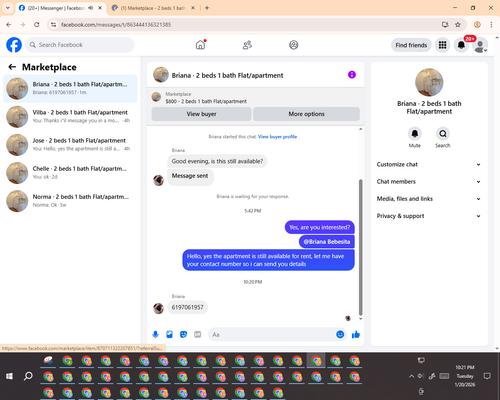The height and width of the screenshot is (400, 500).
Task: Open the View buyer profile link
Action: 277,137
